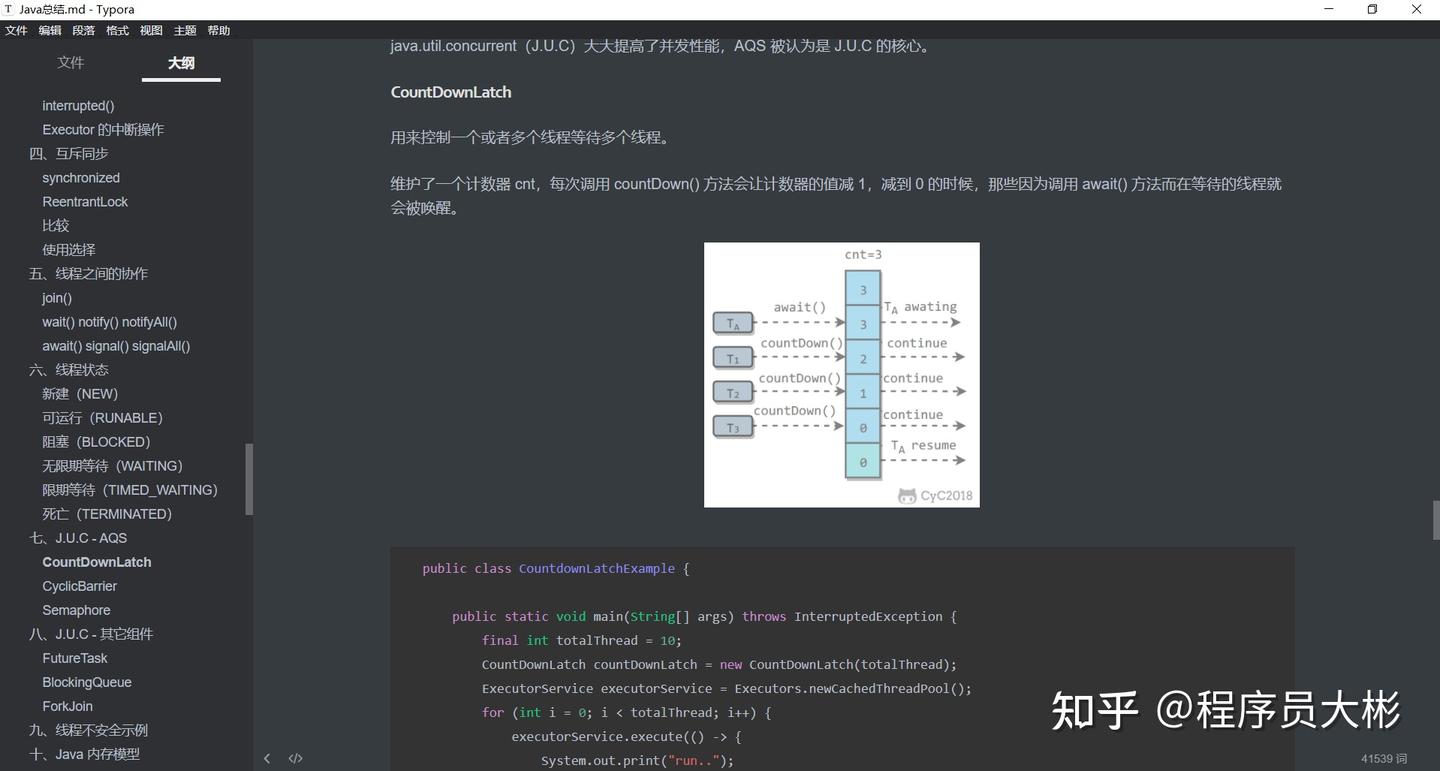This screenshot has width=1440, height=771.
Task: Open the 视图 menu
Action: point(150,30)
